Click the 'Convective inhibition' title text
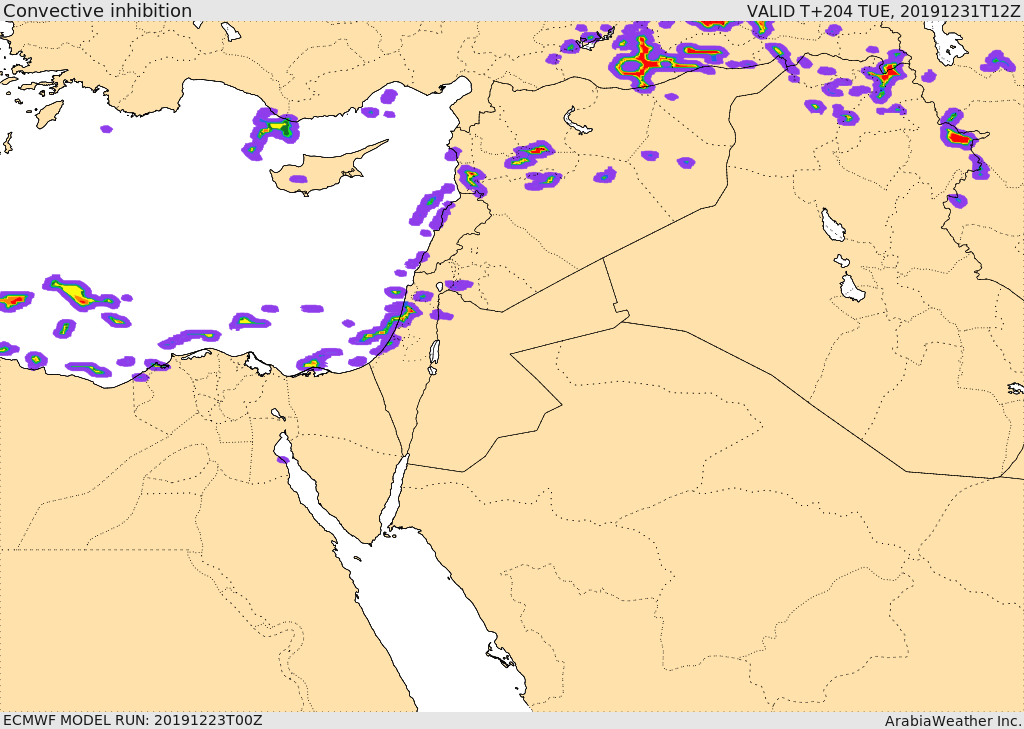 point(98,10)
